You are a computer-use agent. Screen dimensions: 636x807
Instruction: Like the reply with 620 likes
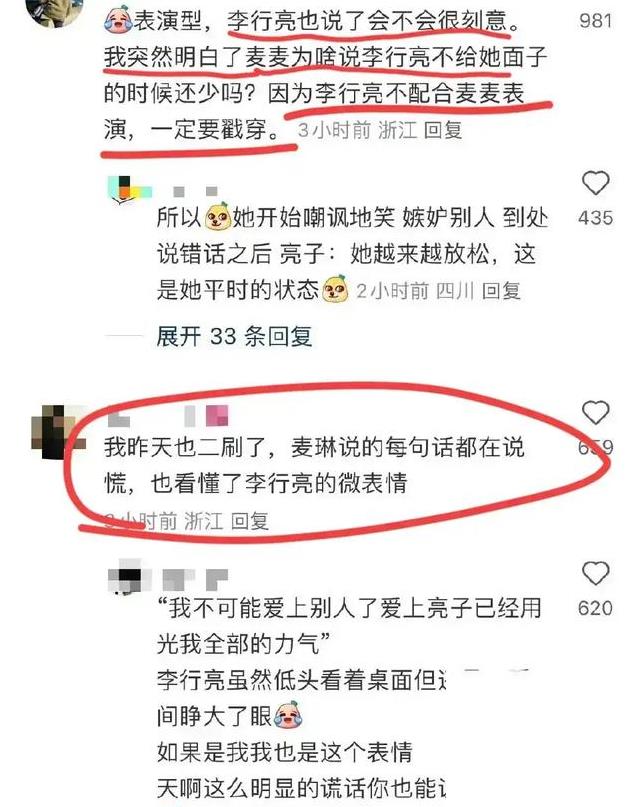click(x=595, y=573)
